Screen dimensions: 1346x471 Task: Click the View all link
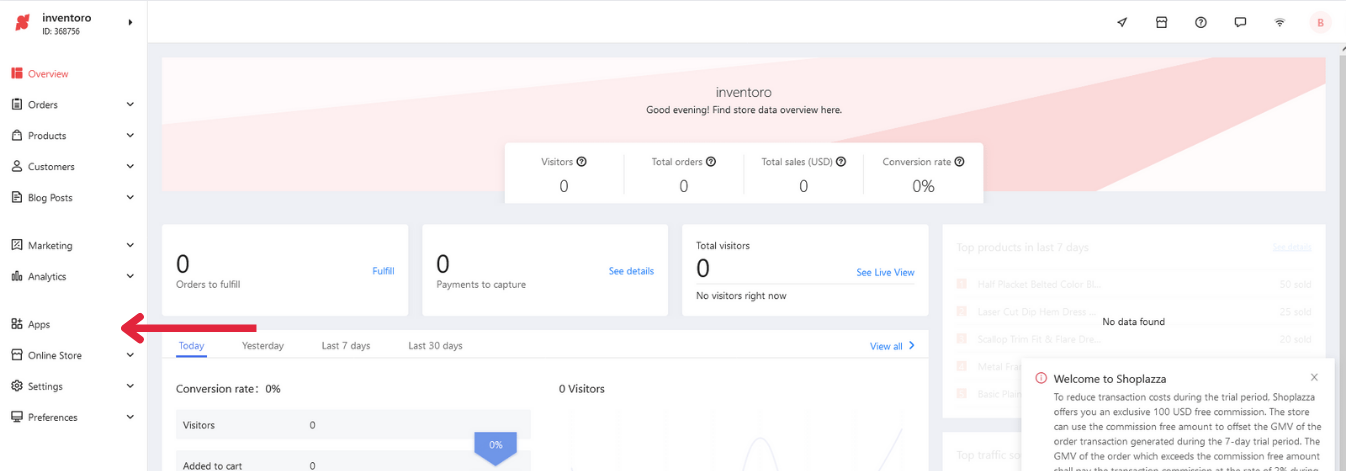pyautogui.click(x=886, y=346)
